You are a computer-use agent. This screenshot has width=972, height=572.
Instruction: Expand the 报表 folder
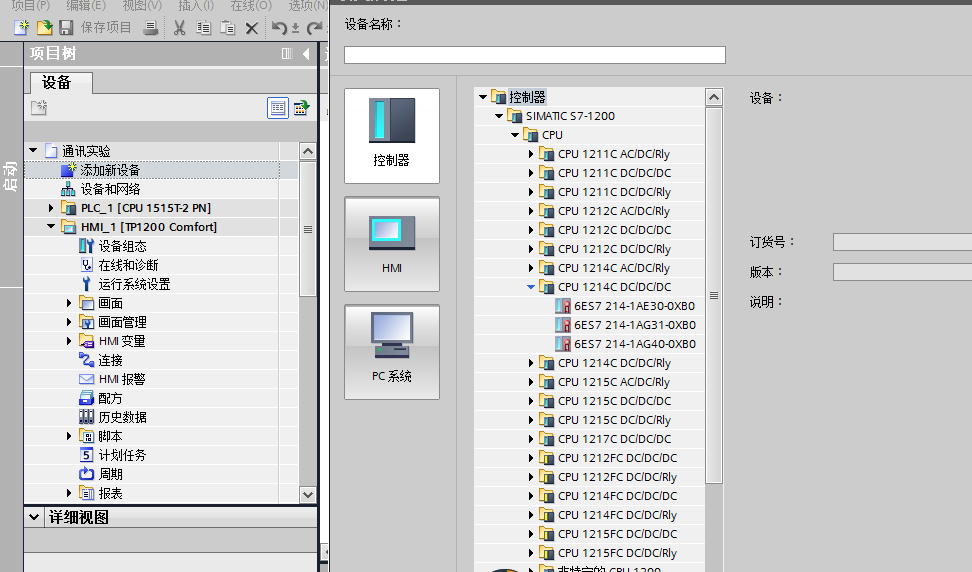(69, 493)
